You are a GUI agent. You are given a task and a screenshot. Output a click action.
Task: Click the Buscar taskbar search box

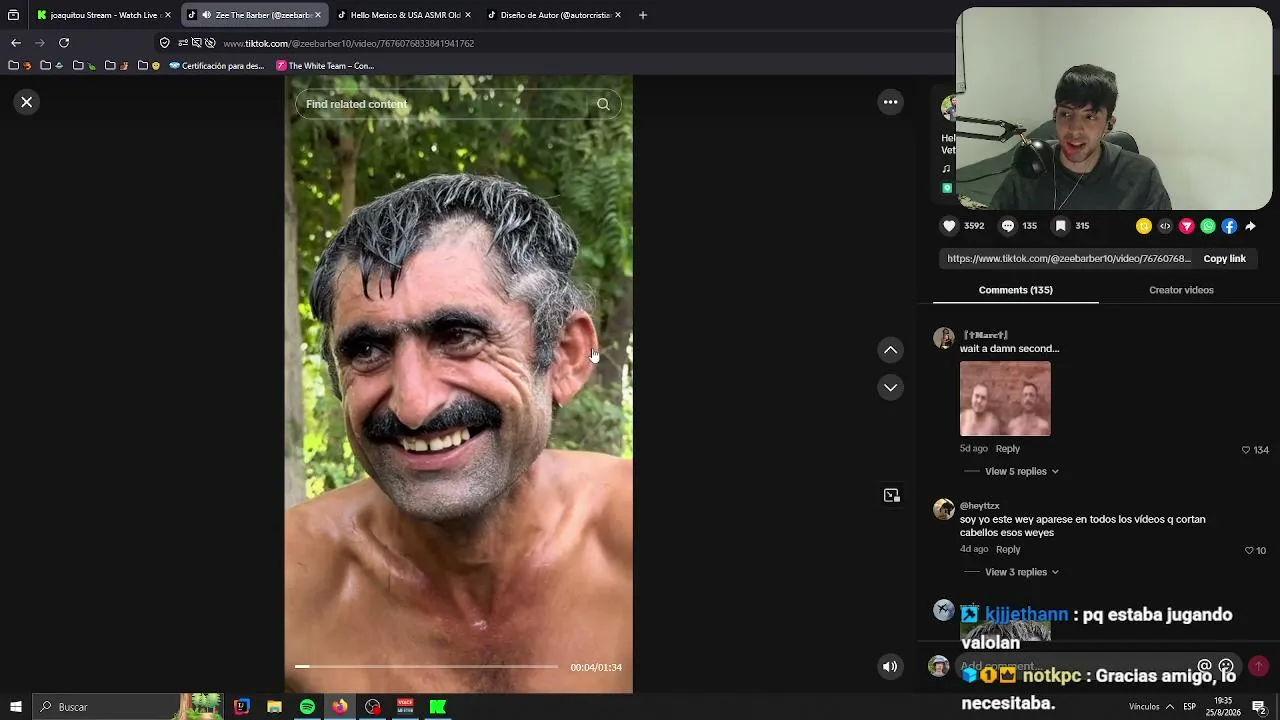pyautogui.click(x=130, y=707)
